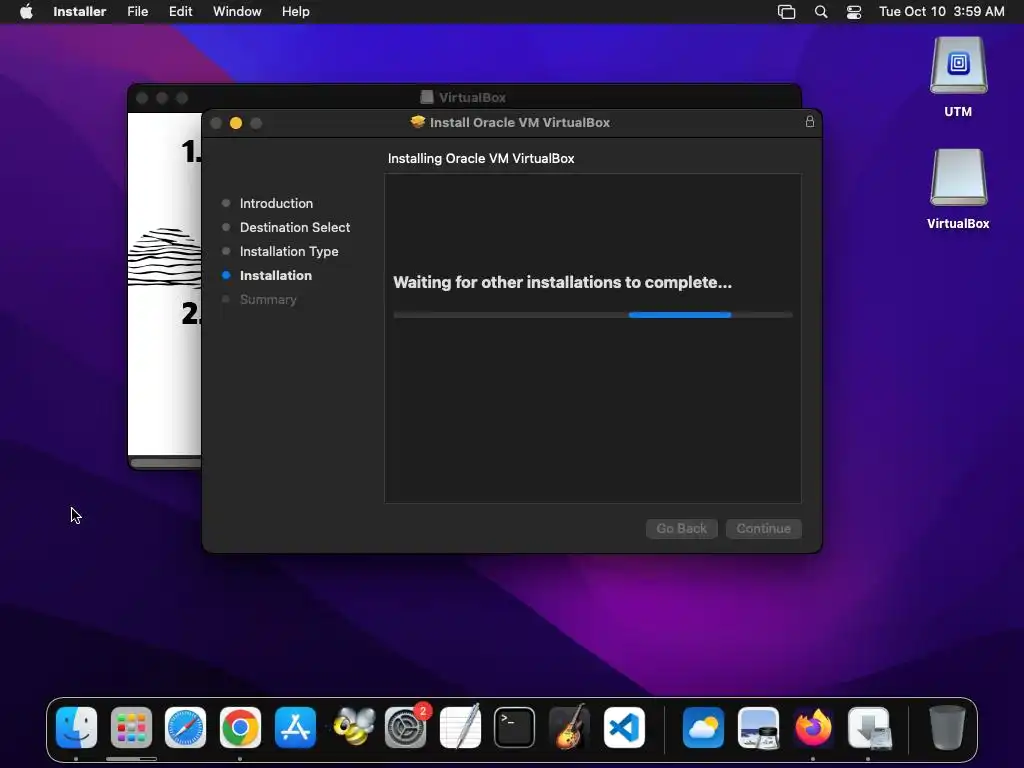Click the scrollbar in VirtualBox disk window
This screenshot has height=768, width=1024.
(x=166, y=463)
